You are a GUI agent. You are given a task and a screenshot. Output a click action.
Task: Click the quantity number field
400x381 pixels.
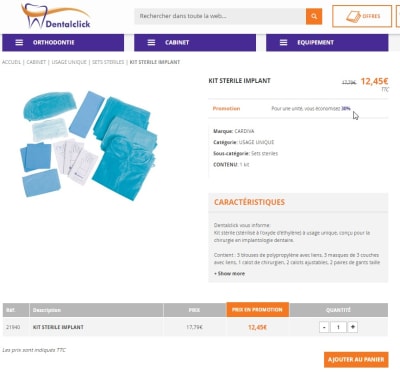pos(338,327)
